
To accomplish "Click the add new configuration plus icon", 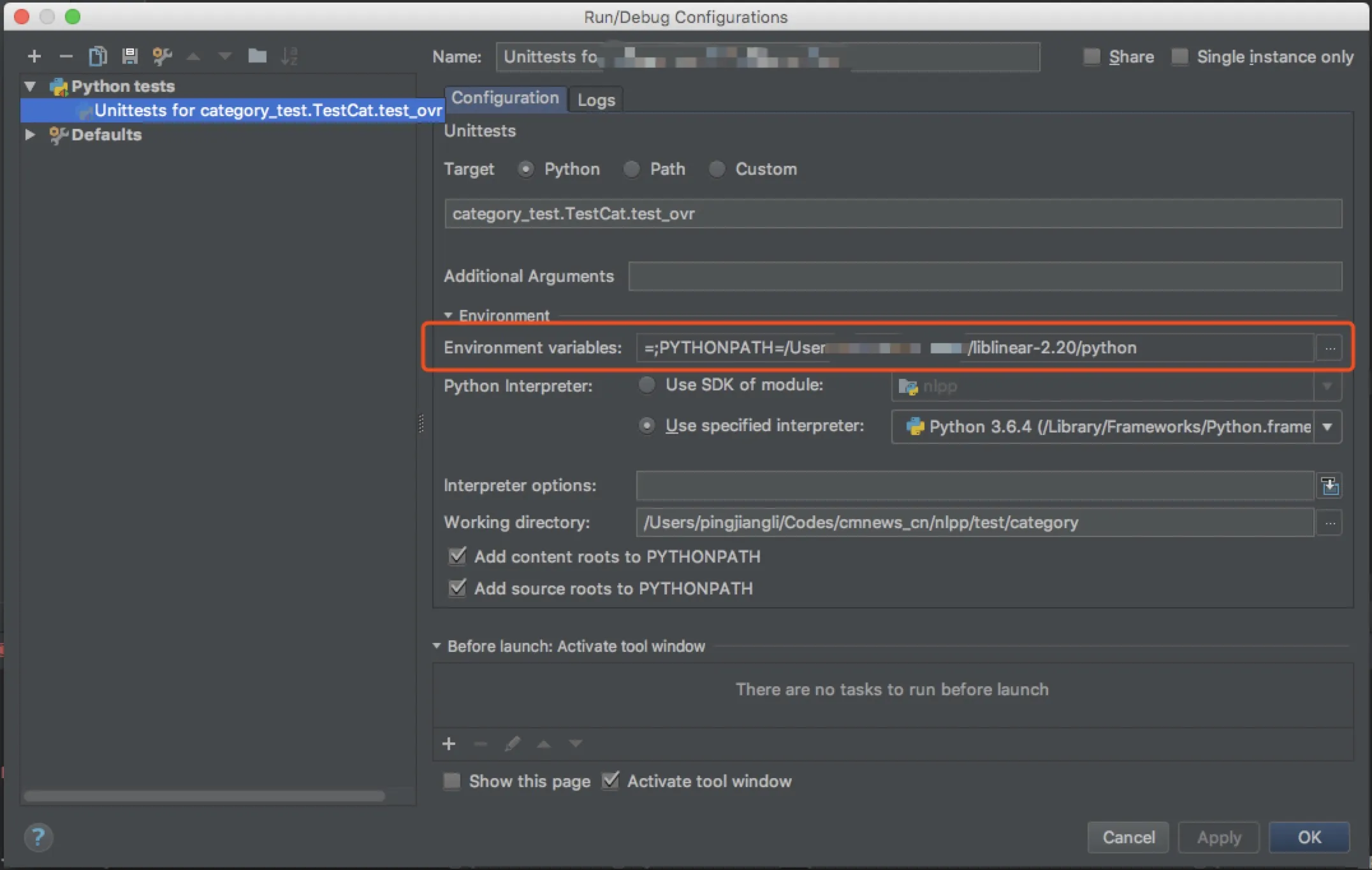I will (34, 57).
